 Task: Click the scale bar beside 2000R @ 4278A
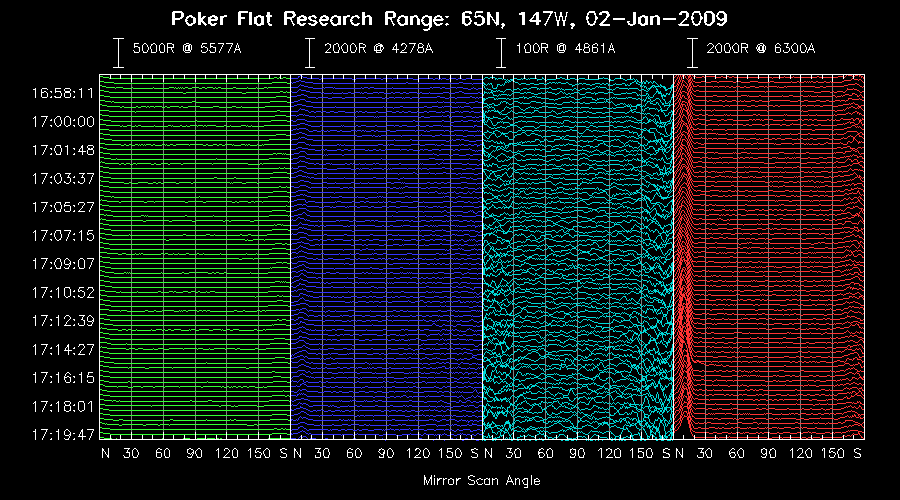tap(310, 53)
